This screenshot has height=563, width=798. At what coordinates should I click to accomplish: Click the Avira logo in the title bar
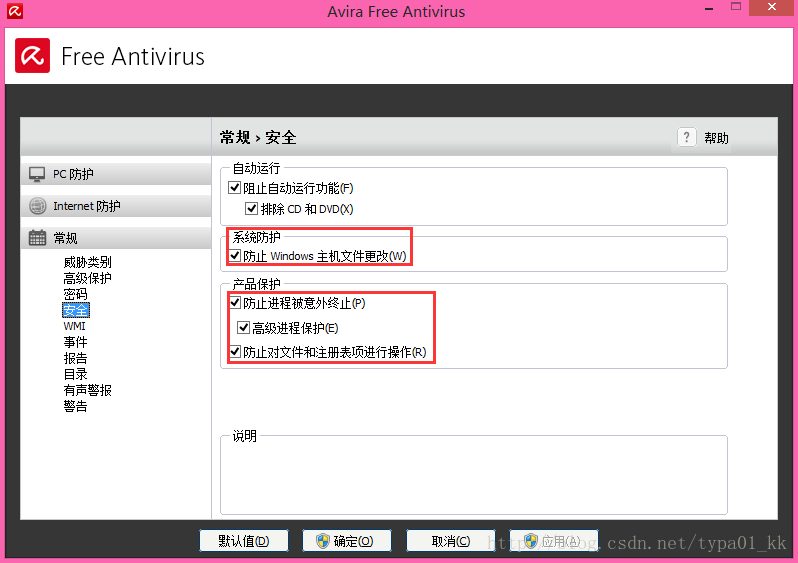click(x=15, y=11)
